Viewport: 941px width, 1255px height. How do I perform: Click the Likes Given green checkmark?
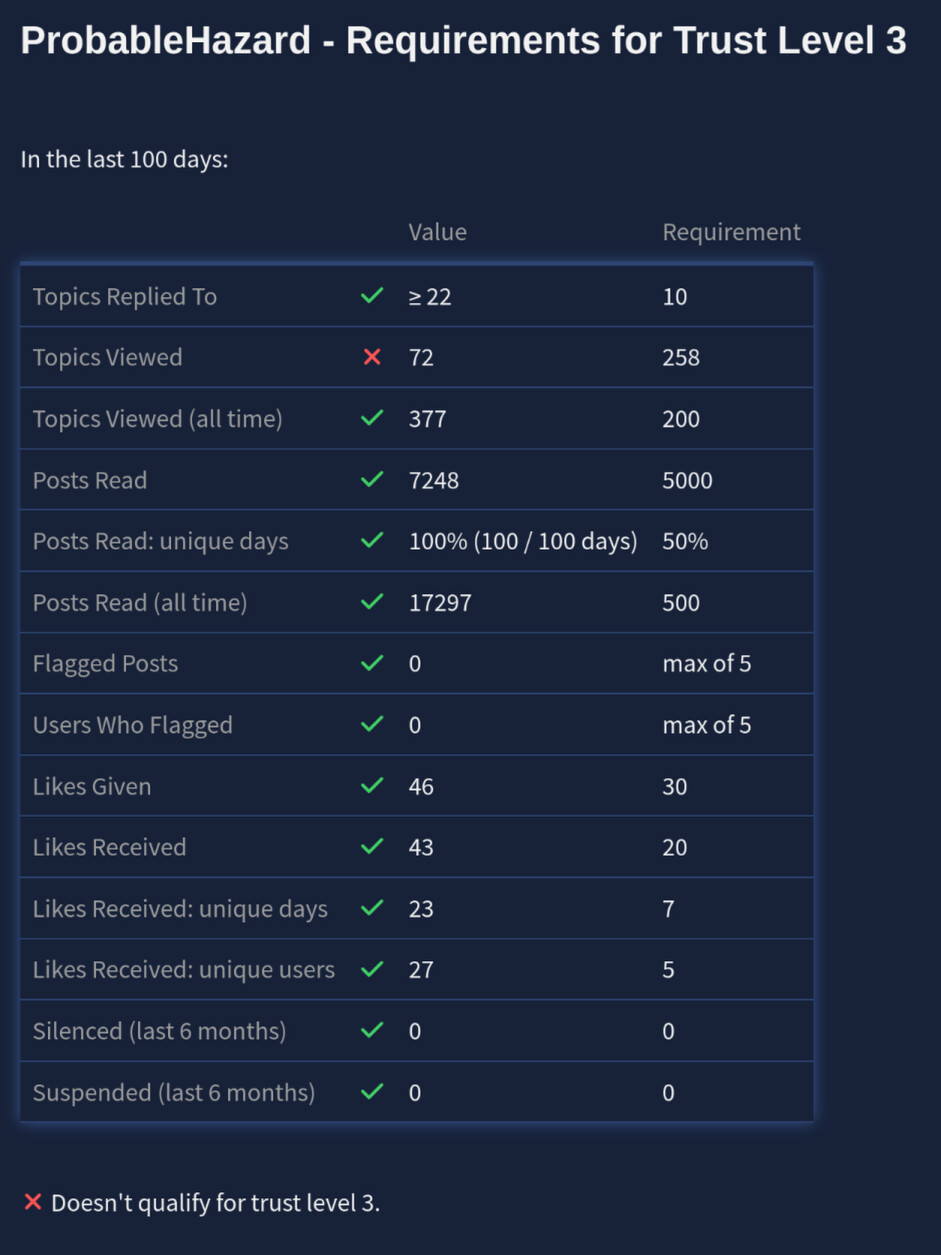click(x=372, y=786)
